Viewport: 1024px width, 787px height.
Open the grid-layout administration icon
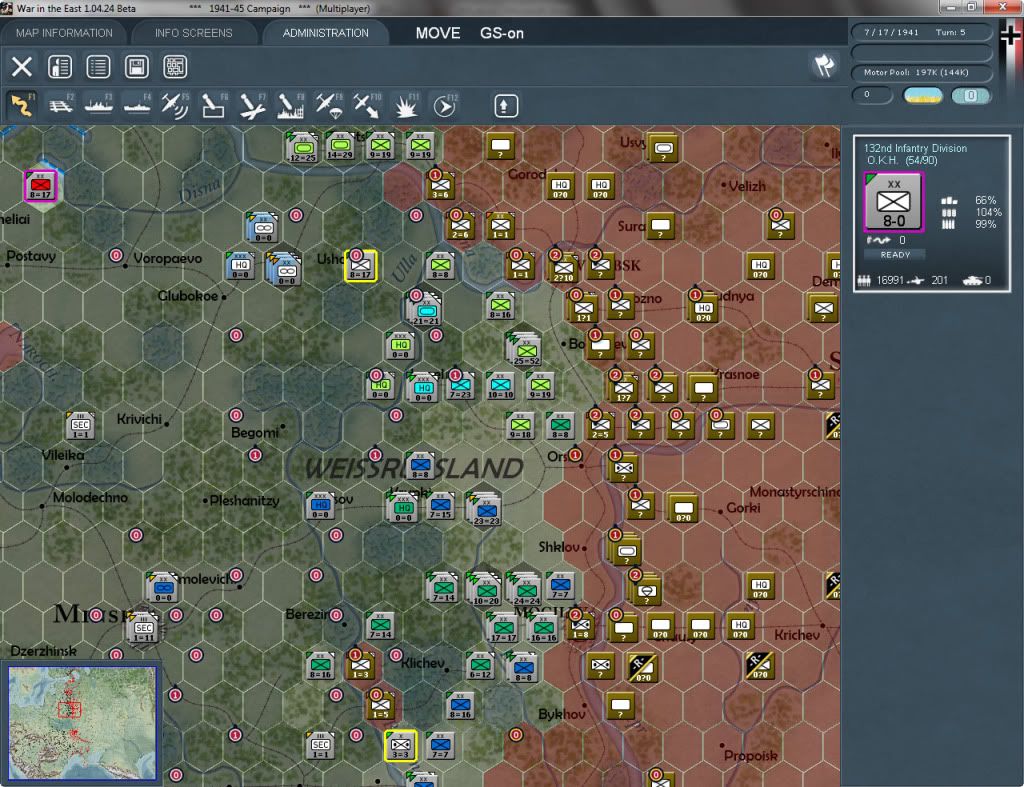point(175,66)
